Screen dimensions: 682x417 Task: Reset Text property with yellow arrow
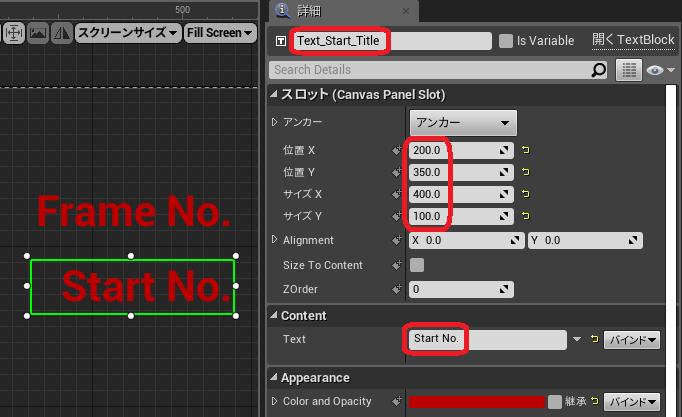pos(595,339)
